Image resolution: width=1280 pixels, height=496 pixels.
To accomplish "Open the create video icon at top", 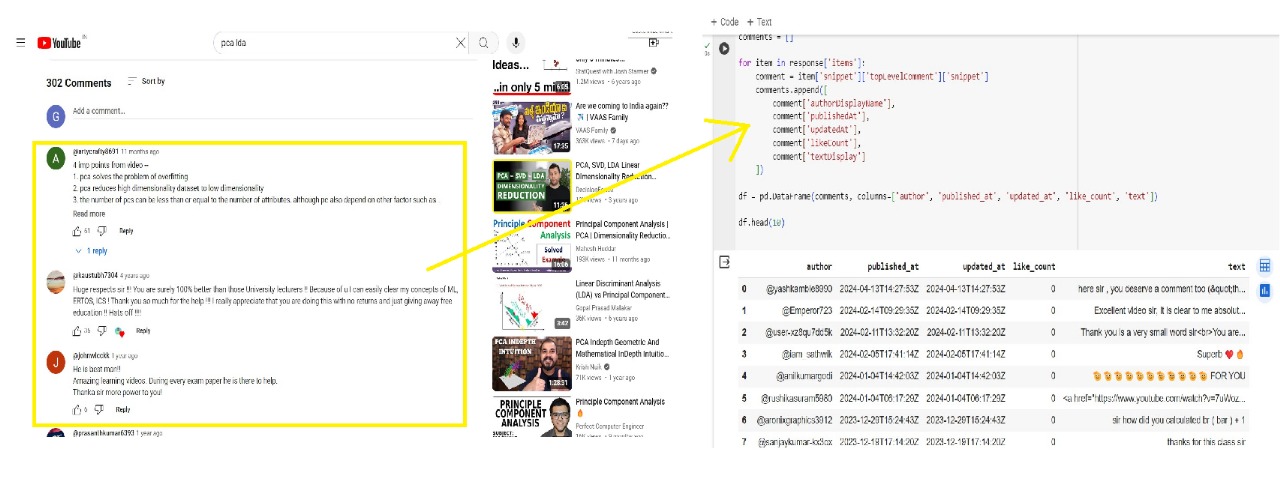I will [x=653, y=43].
